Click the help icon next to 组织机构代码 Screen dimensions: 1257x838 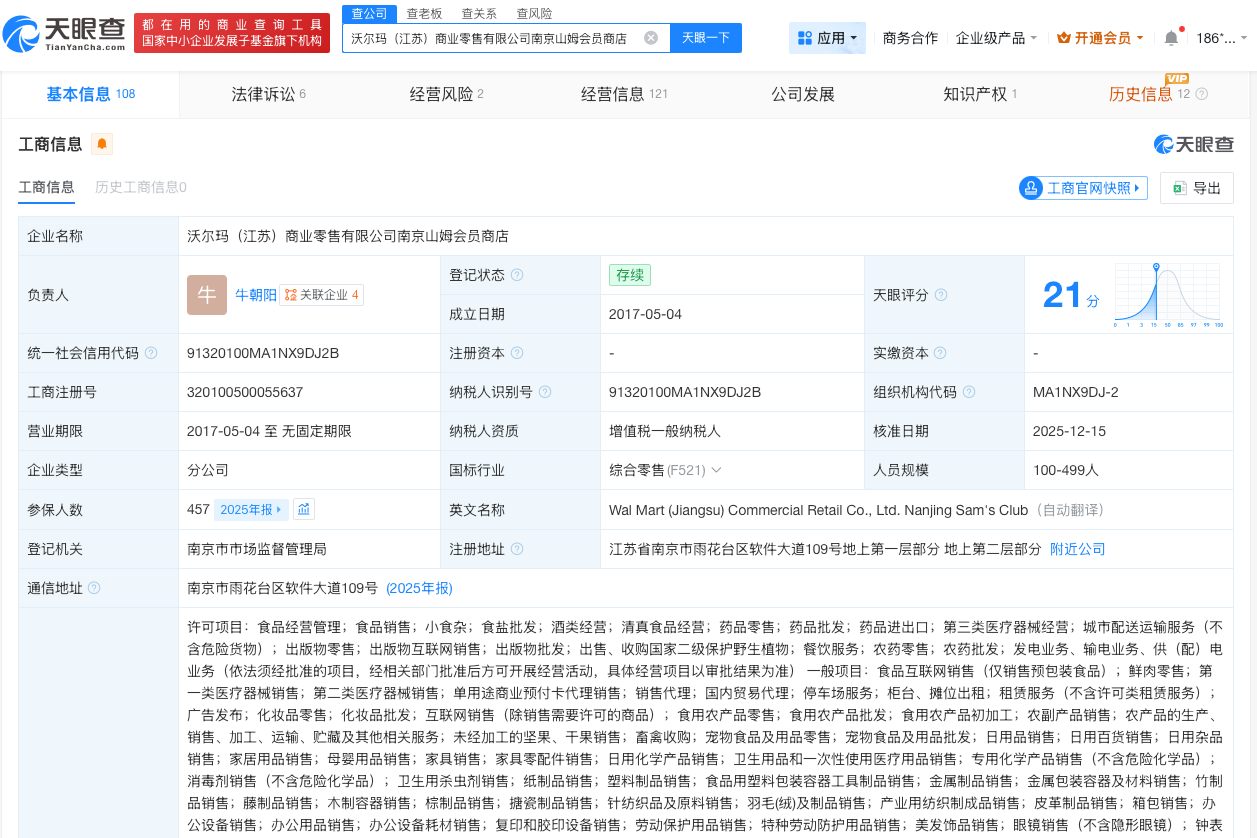pos(969,392)
